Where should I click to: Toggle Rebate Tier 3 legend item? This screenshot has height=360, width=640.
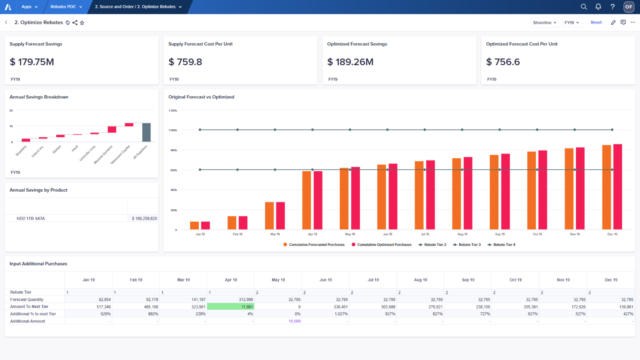(467, 244)
